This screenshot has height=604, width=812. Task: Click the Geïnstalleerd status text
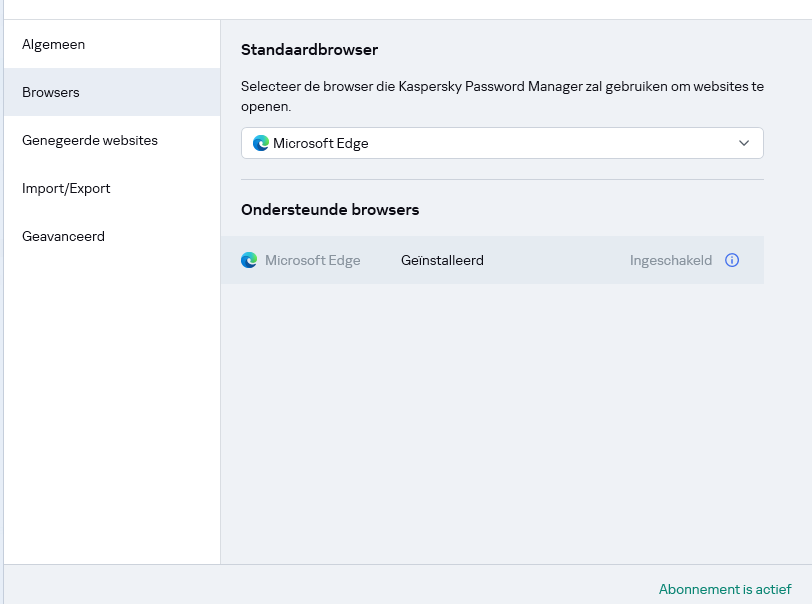(x=442, y=260)
